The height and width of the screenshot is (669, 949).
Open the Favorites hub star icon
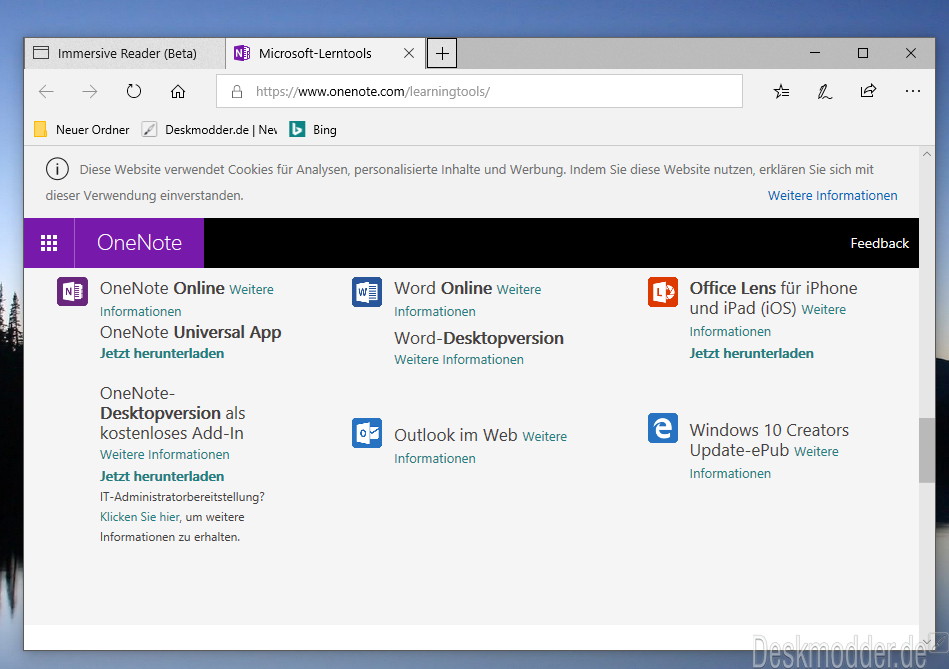pos(781,91)
